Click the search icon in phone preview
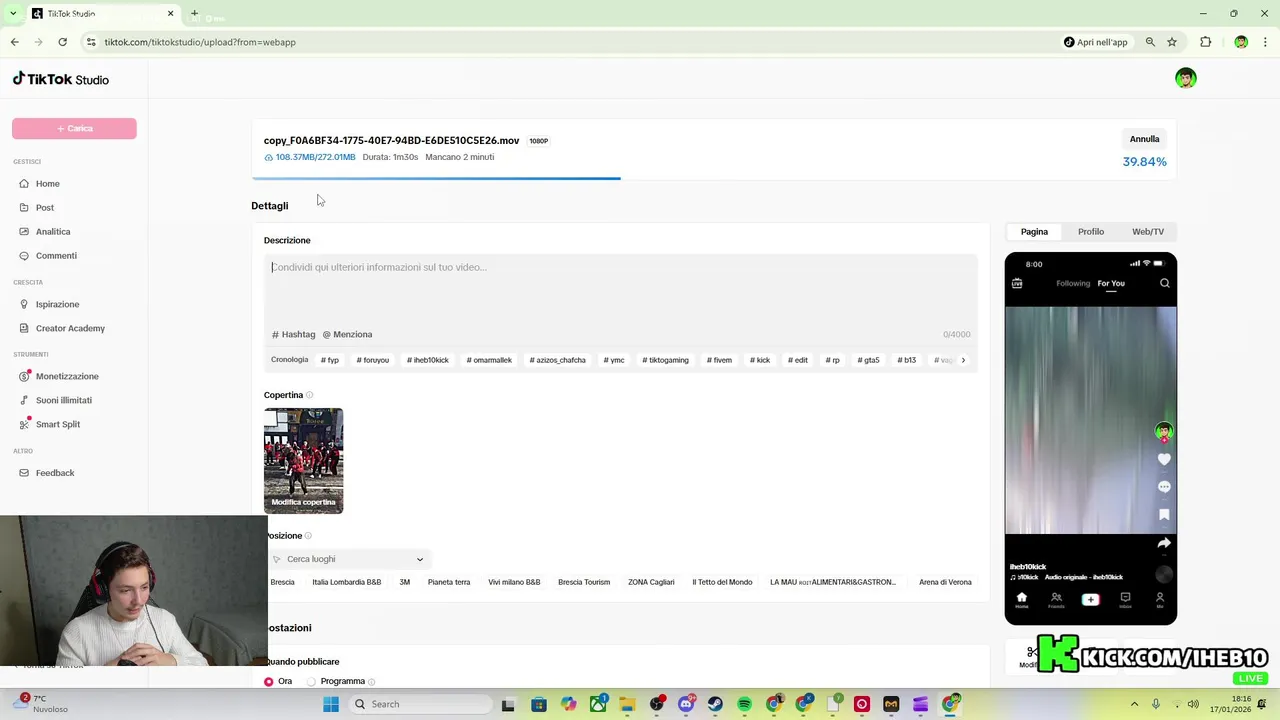Screen dimensions: 1280x720 (x=1165, y=283)
